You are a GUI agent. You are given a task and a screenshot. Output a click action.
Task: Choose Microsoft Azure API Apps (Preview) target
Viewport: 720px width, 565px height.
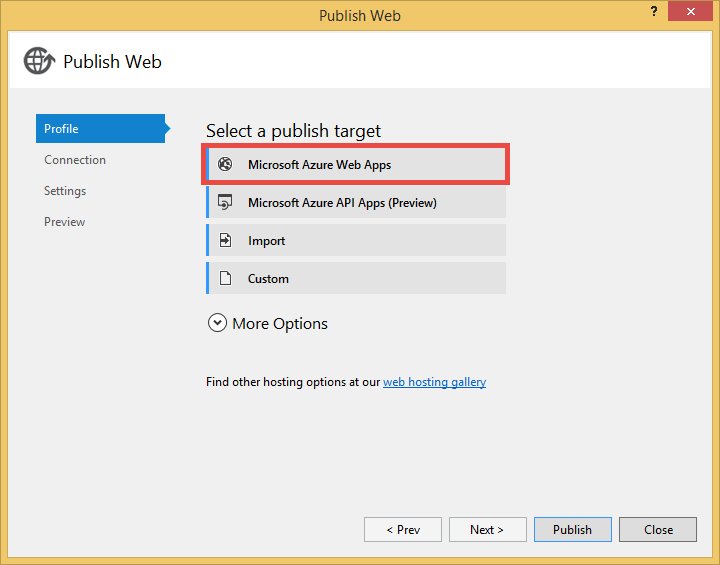click(356, 202)
